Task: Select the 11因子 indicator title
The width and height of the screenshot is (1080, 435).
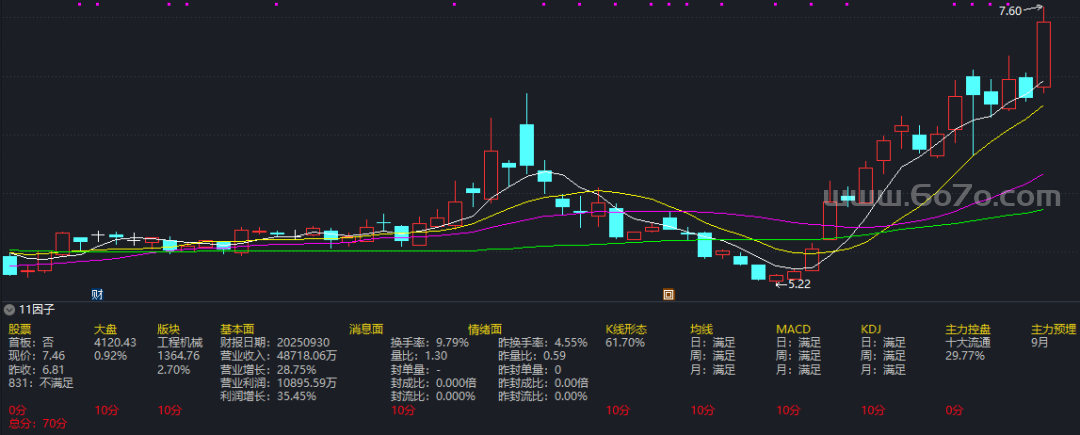Action: point(36,310)
